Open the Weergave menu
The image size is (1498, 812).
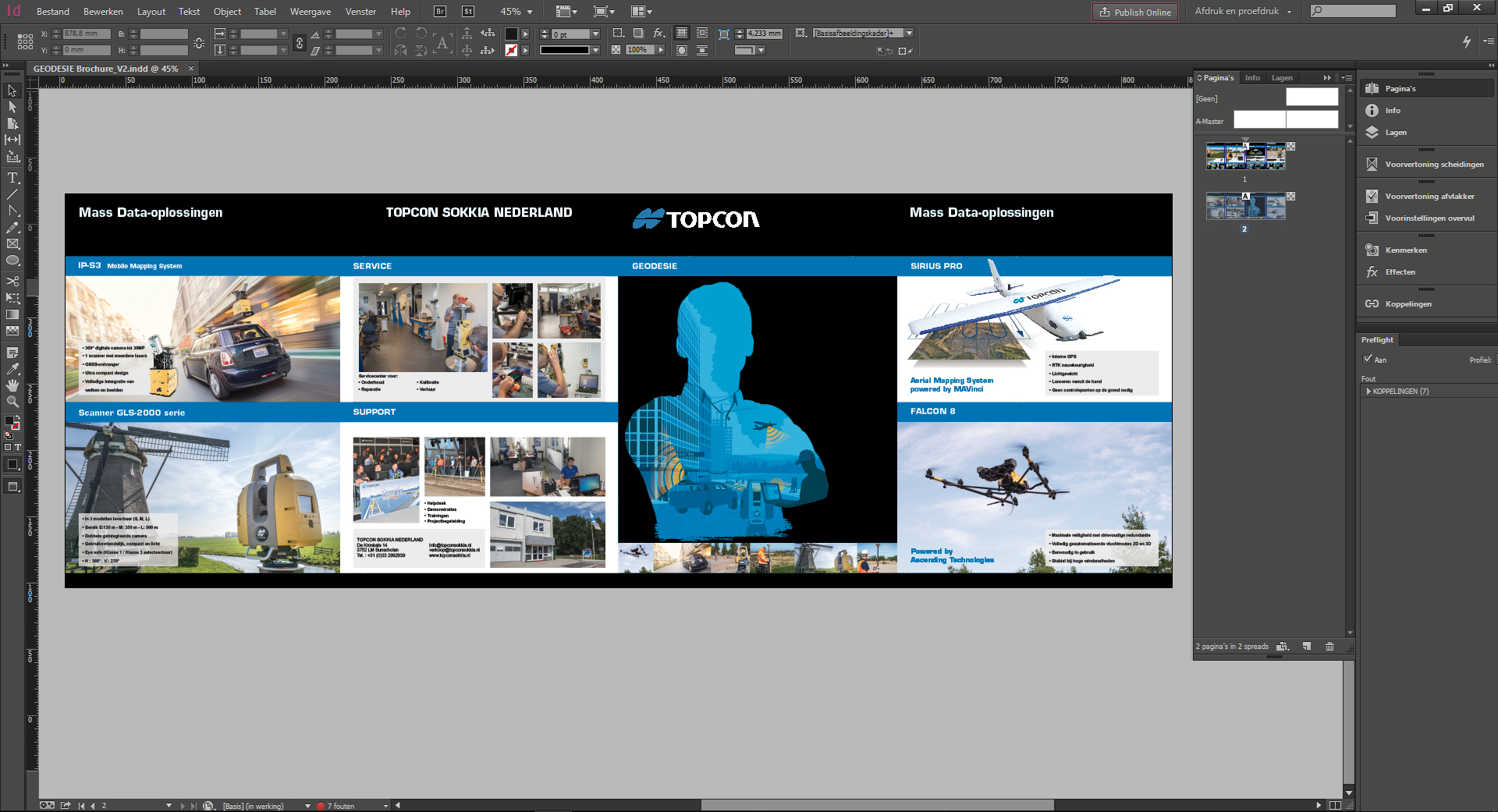click(311, 12)
